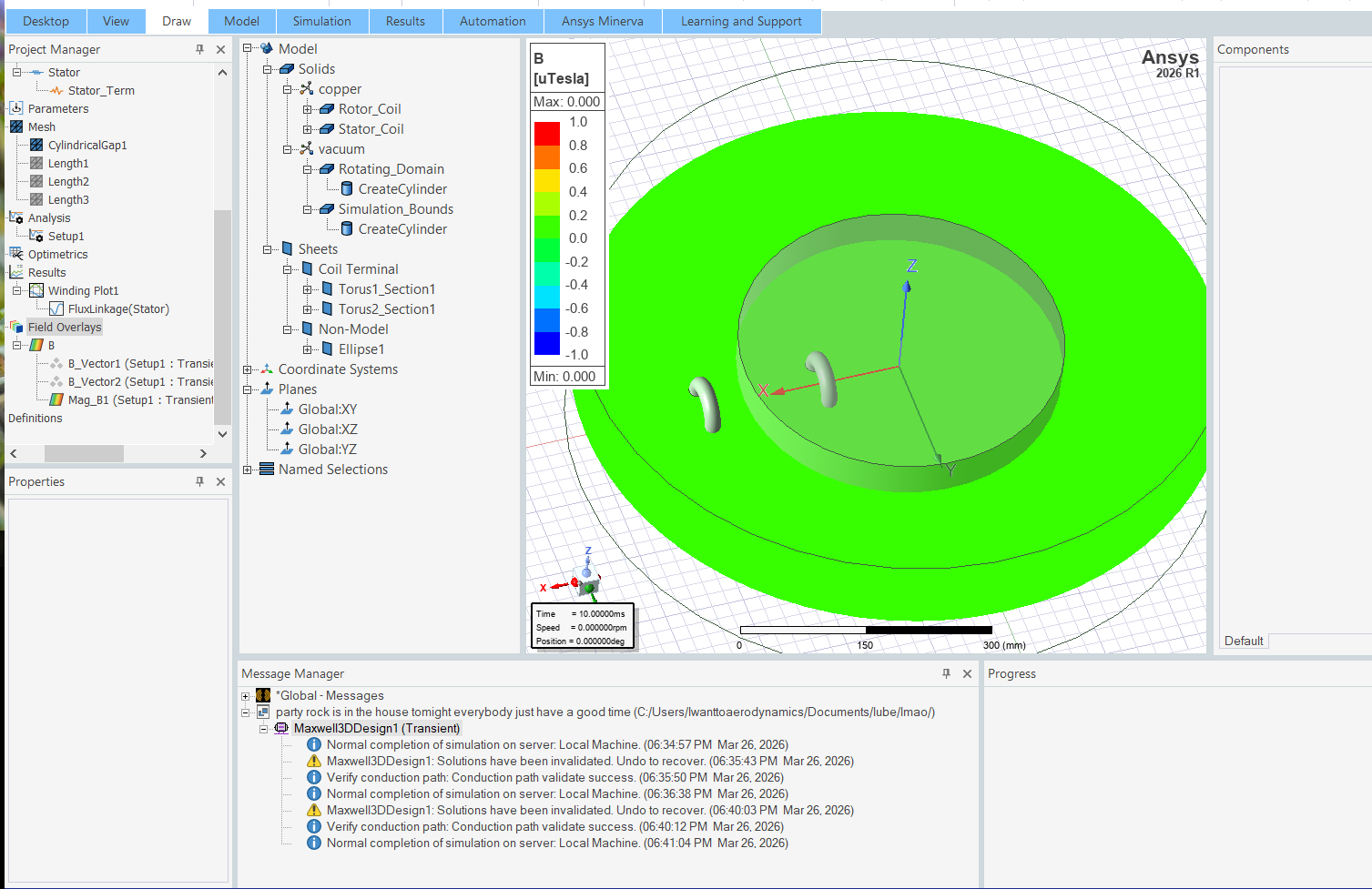Open the Results ribbon tab

click(x=405, y=21)
